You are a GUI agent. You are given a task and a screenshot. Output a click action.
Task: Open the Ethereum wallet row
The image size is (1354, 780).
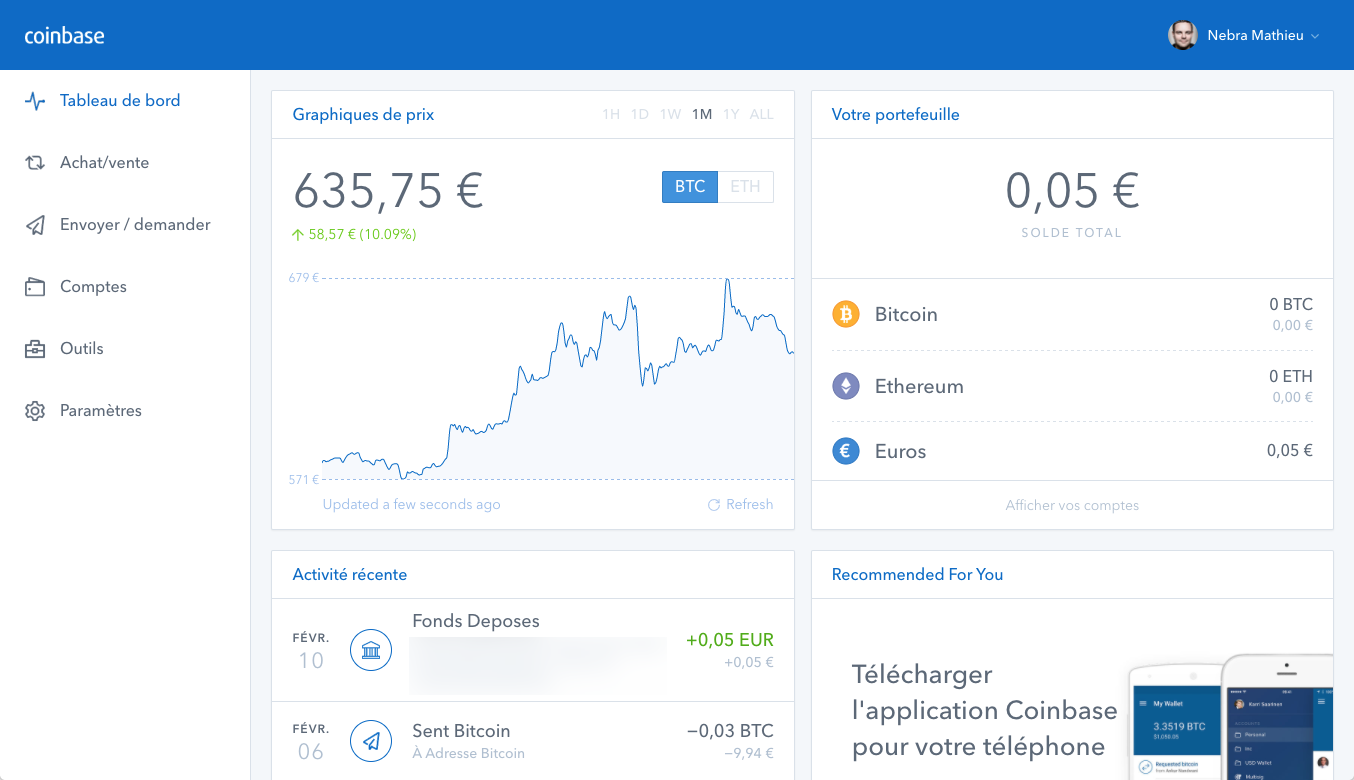[1072, 386]
